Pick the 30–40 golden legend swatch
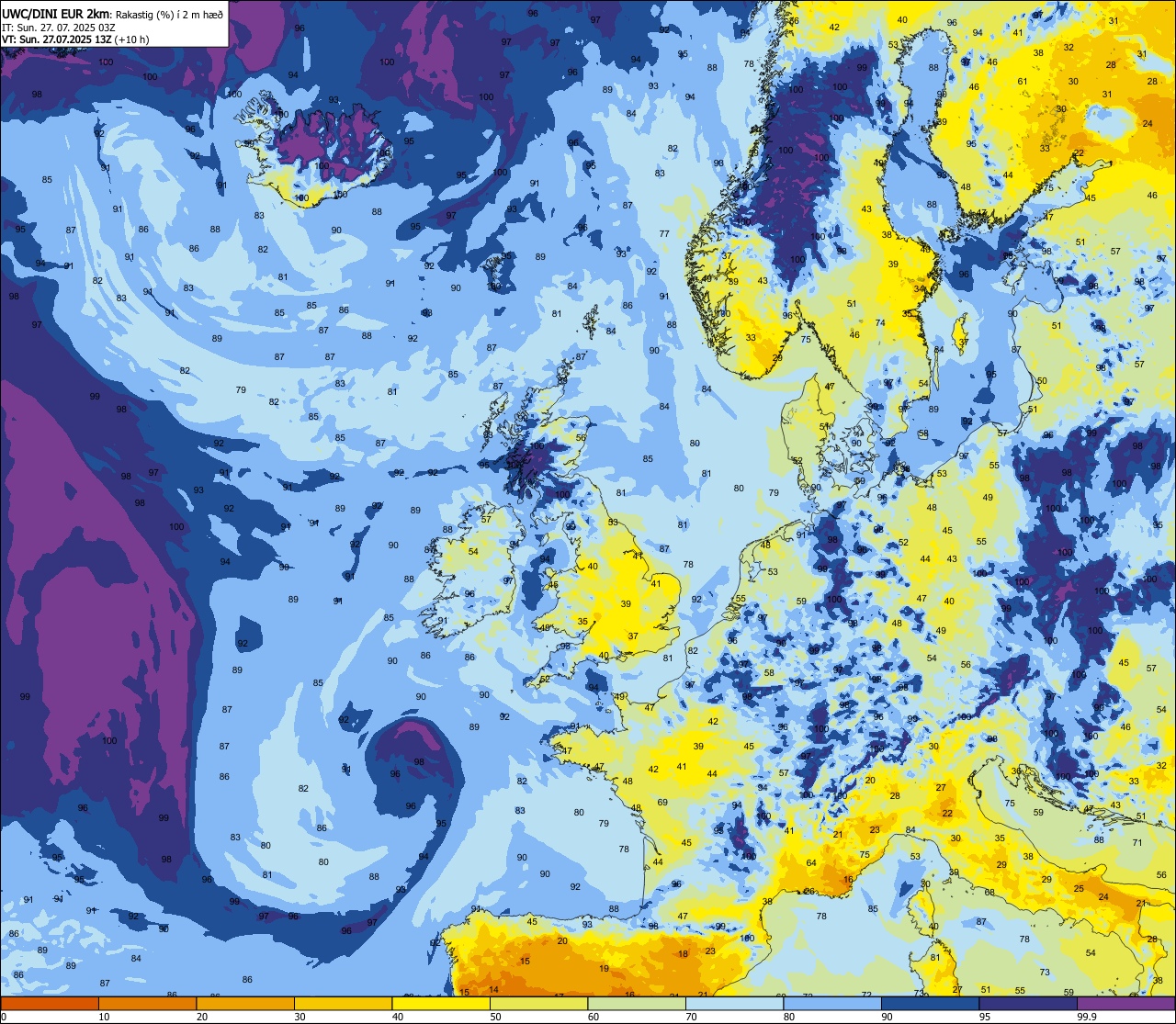The width and height of the screenshot is (1176, 1024). 343,1005
